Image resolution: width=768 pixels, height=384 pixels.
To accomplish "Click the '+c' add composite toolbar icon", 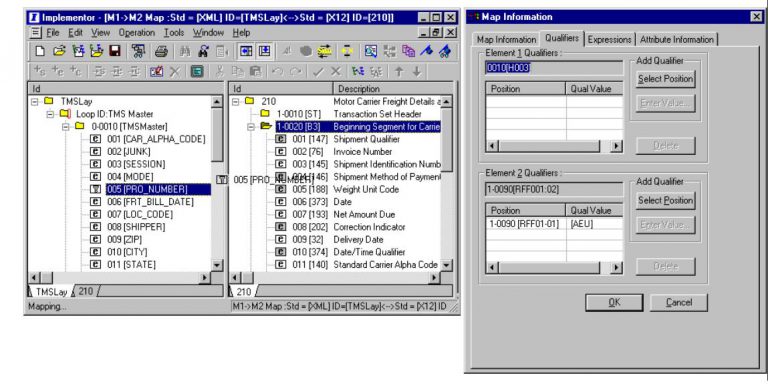I will (75, 72).
